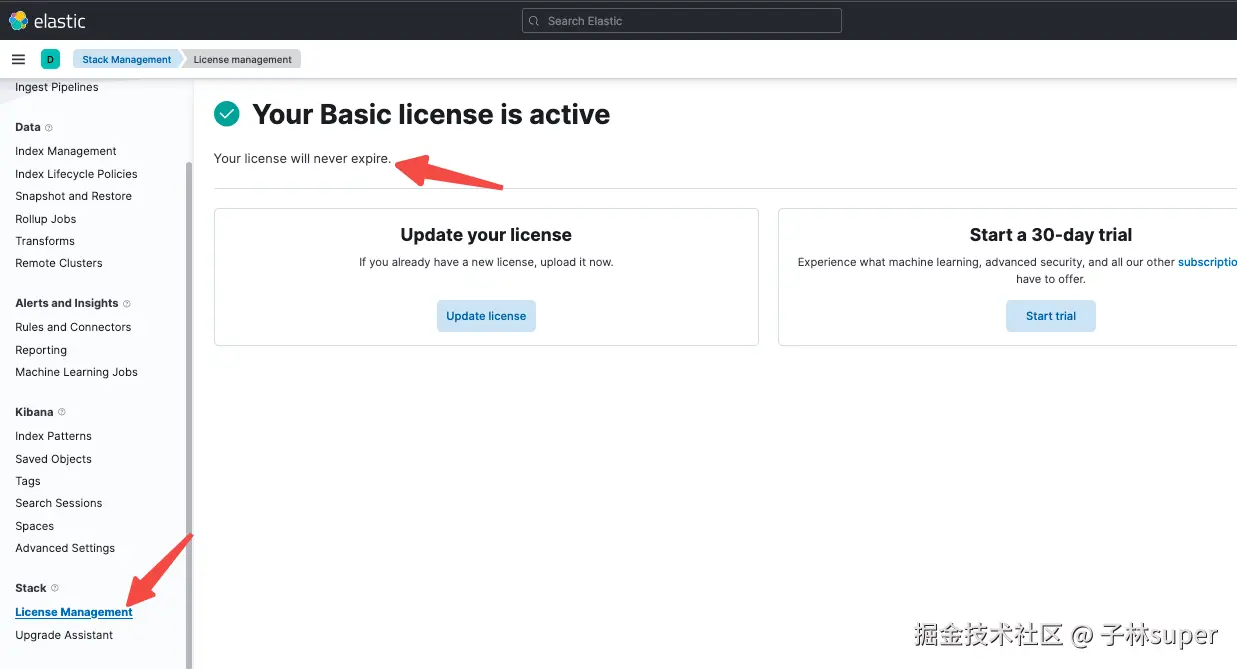
Task: Click the magnifier icon in the search bar
Action: point(535,21)
